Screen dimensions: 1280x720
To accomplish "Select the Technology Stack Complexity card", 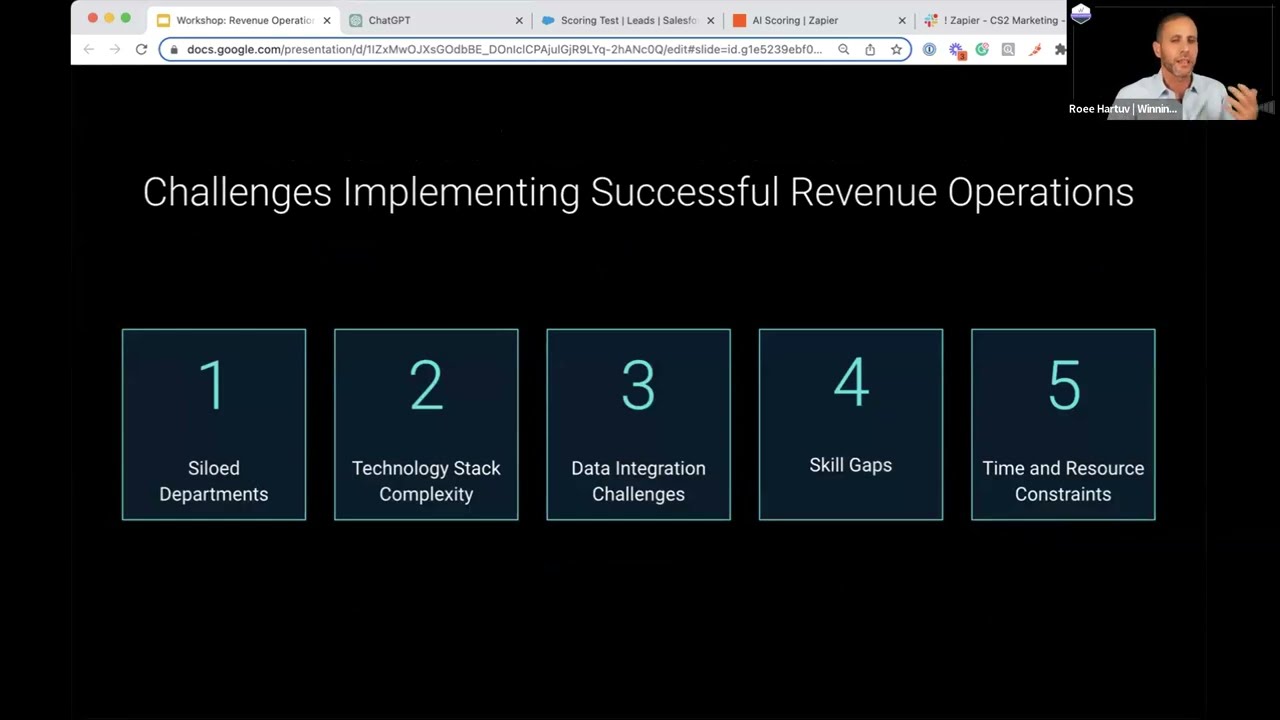I will click(x=426, y=424).
